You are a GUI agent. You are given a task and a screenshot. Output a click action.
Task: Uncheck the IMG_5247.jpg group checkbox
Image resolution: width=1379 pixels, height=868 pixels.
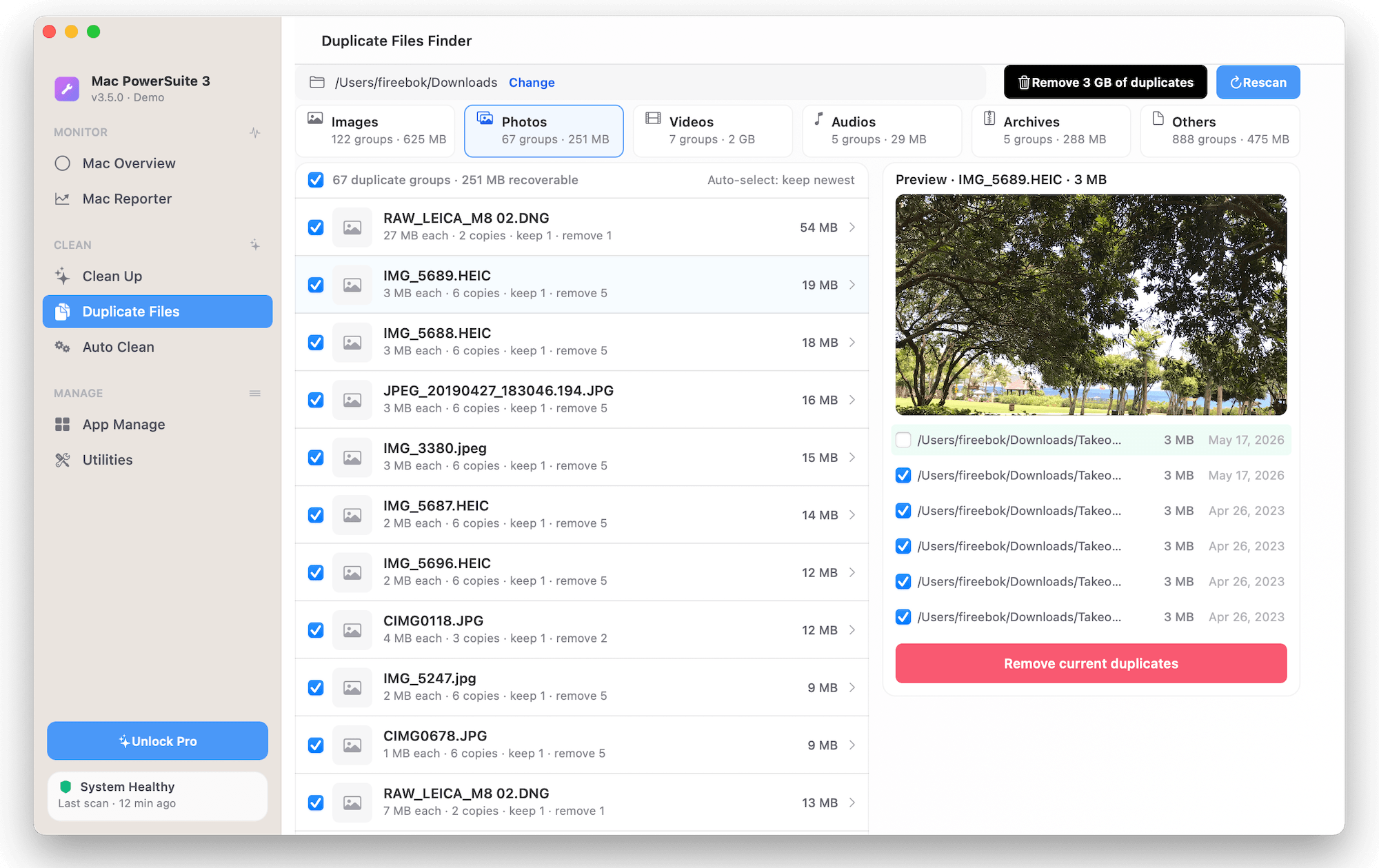316,688
